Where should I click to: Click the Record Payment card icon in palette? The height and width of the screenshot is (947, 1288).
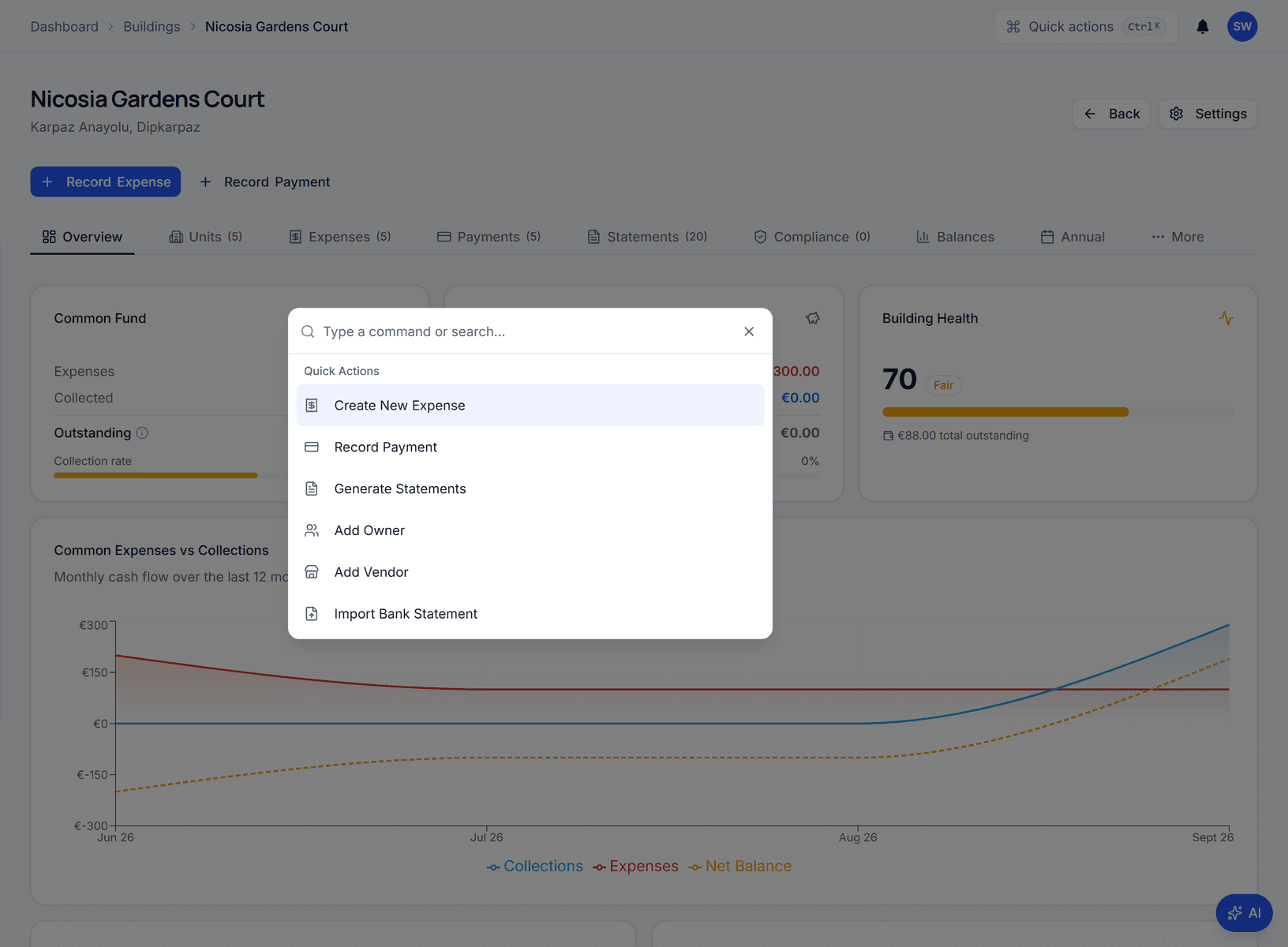[312, 447]
